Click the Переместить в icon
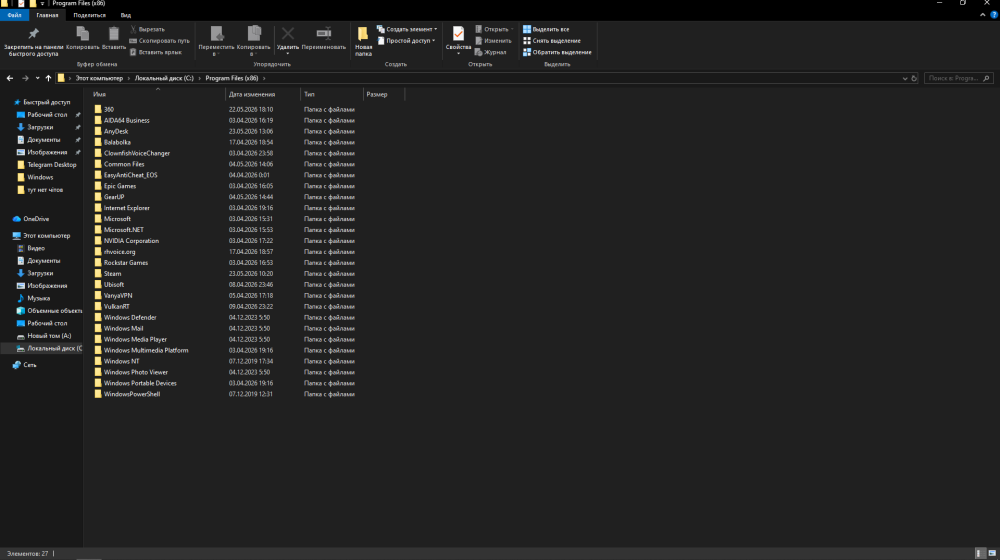 click(217, 33)
